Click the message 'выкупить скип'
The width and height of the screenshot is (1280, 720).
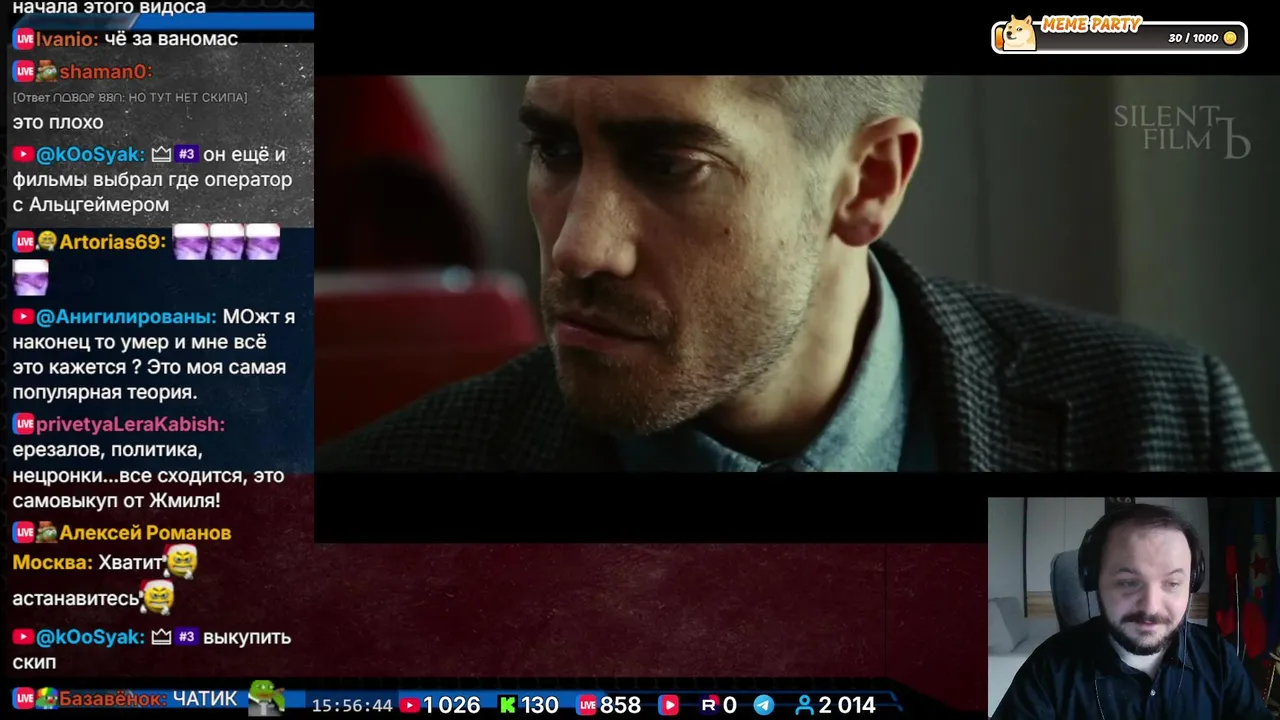point(152,649)
